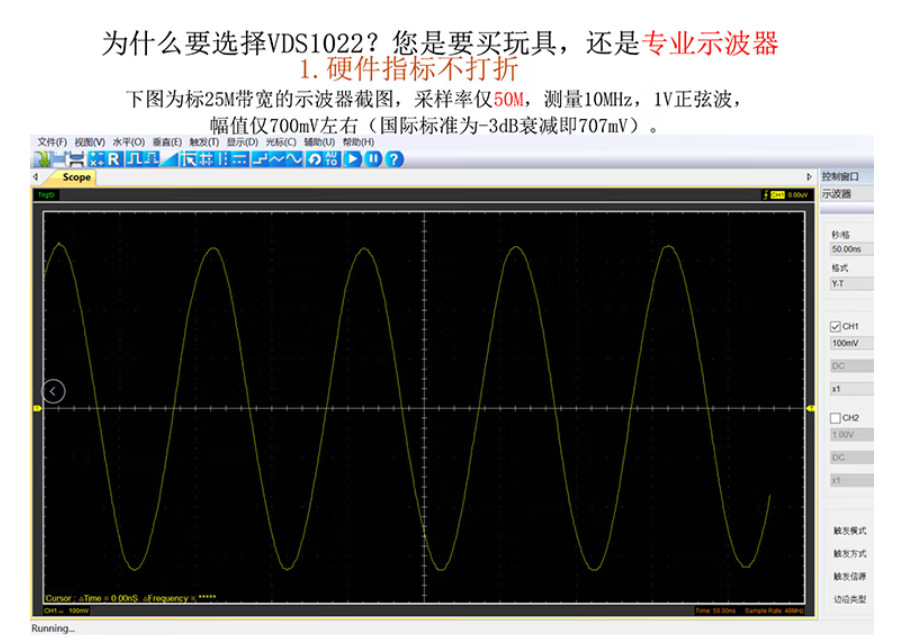Open the 光标(C) menu

click(281, 142)
